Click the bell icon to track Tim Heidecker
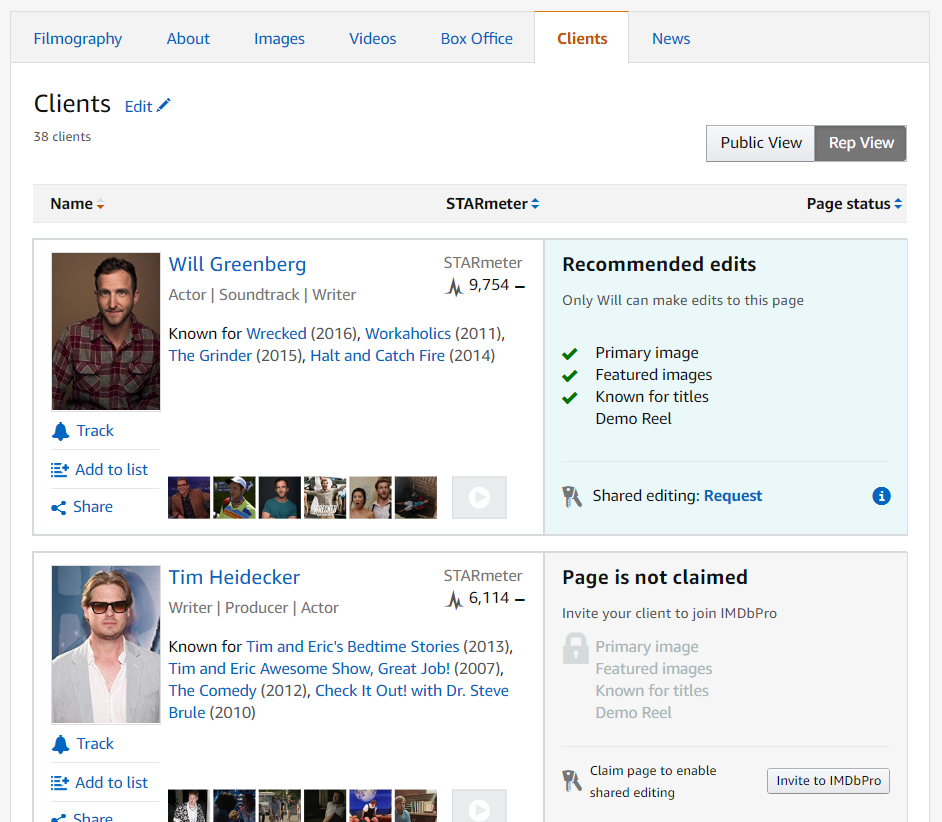942x822 pixels. pos(61,744)
